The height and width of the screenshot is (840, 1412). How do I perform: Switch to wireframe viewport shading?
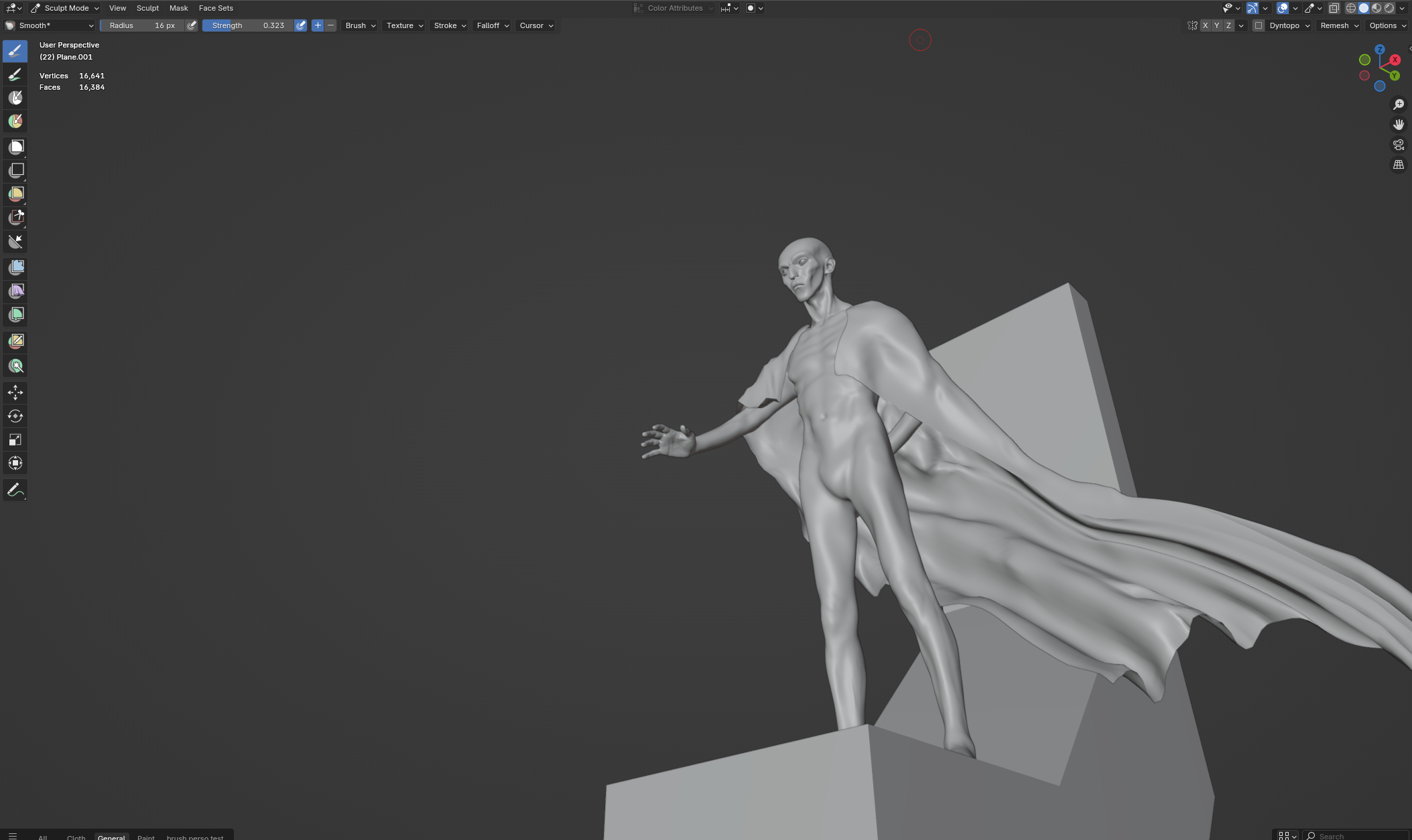[1350, 8]
